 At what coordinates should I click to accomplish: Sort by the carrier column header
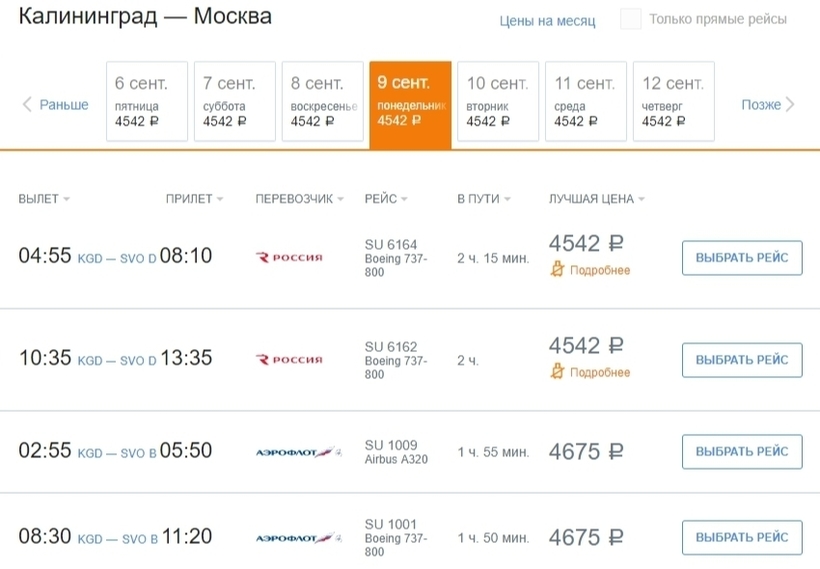[300, 199]
